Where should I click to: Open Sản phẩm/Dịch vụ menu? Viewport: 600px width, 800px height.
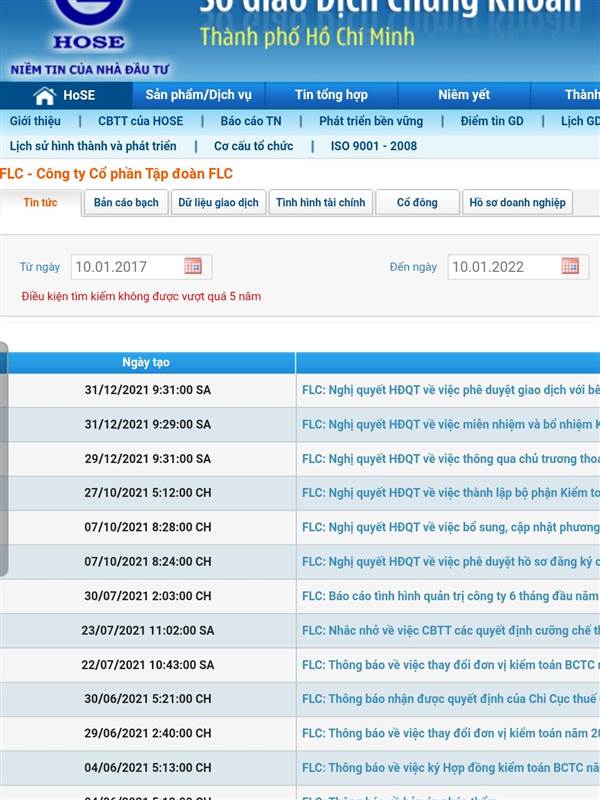[x=198, y=95]
